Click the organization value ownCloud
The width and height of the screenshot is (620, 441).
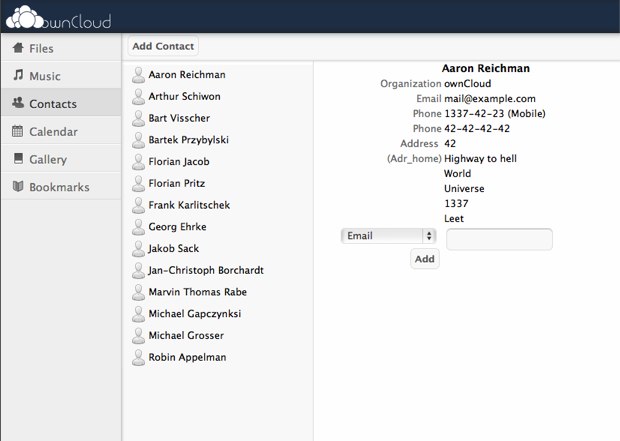(467, 84)
